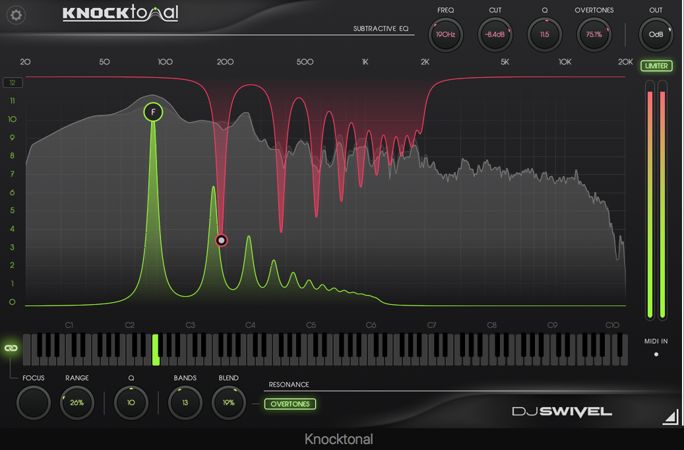This screenshot has width=684, height=450.
Task: Click the Subtractive EQ label
Action: (x=381, y=28)
